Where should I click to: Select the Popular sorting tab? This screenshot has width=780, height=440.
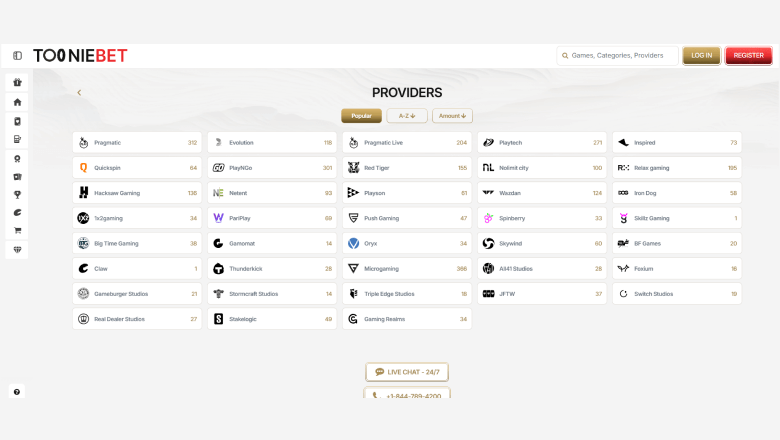(x=362, y=116)
